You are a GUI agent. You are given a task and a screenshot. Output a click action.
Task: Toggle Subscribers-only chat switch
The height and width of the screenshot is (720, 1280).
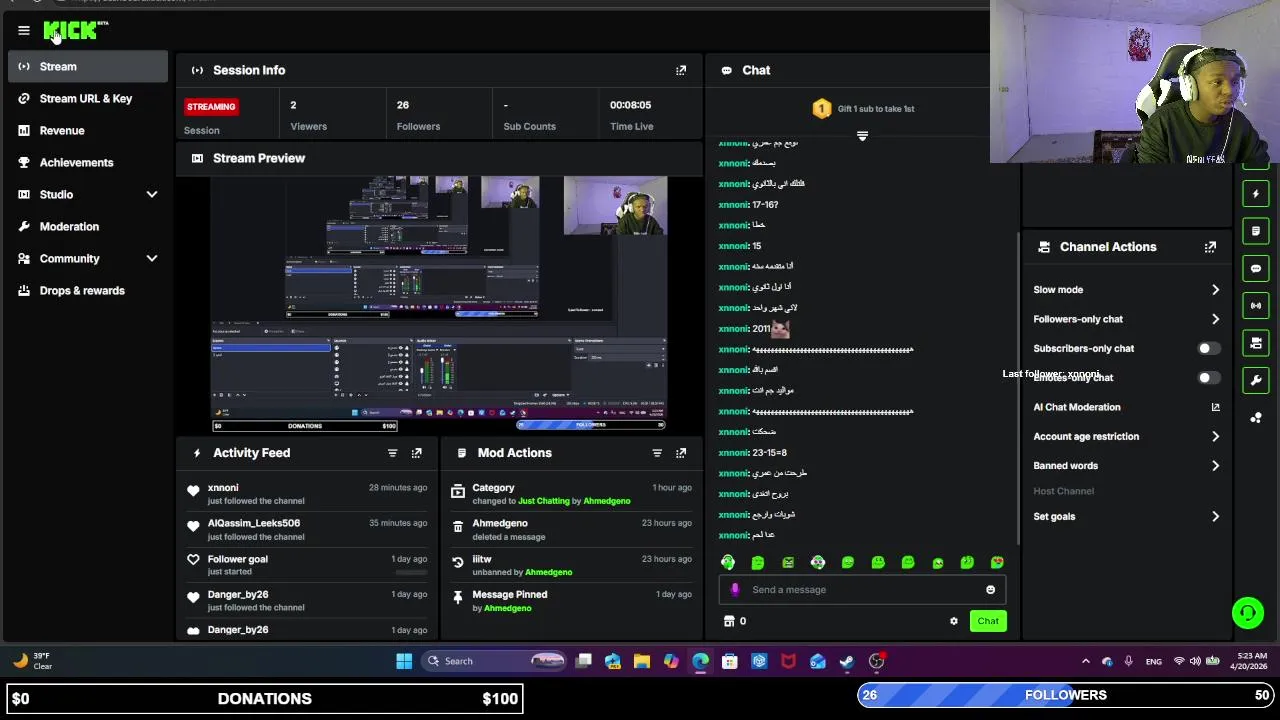pos(1209,349)
